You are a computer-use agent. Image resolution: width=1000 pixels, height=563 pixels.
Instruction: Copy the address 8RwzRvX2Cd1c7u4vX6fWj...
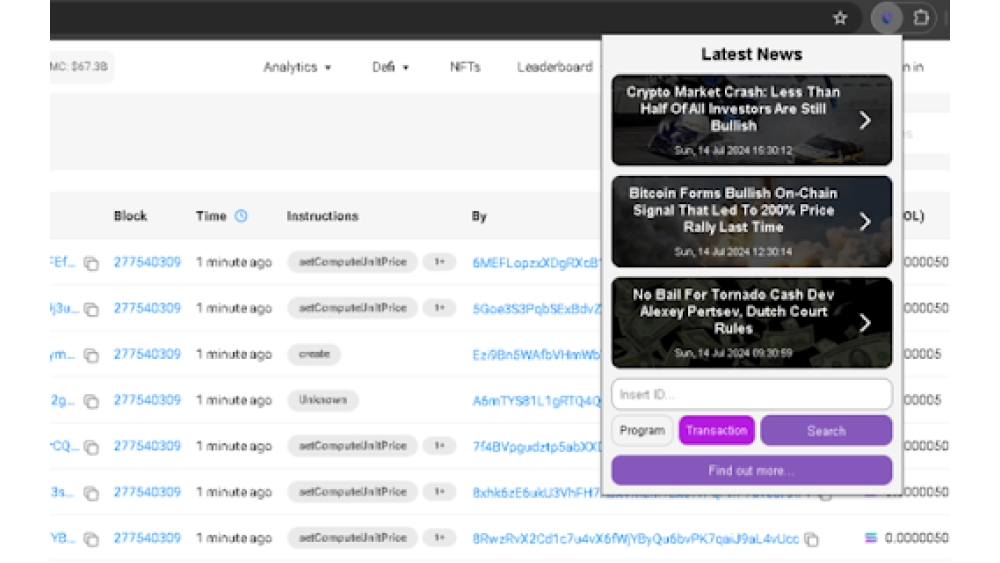[811, 539]
